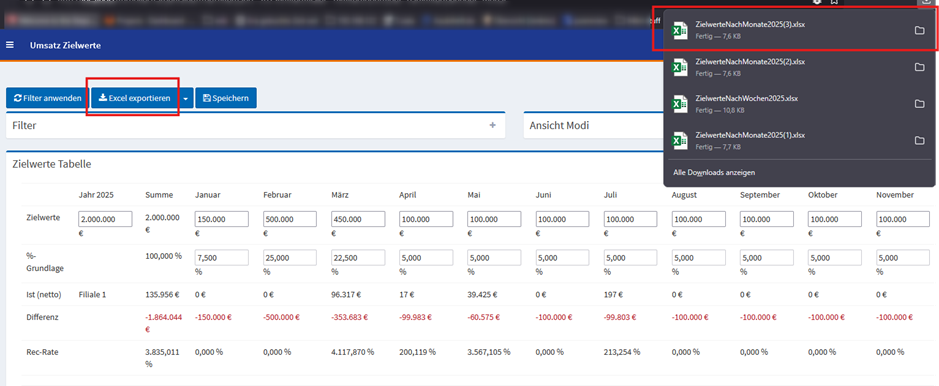Open the hamburger menu beside Umsatz Zielwerte
This screenshot has height=386, width=939.
pos(10,45)
